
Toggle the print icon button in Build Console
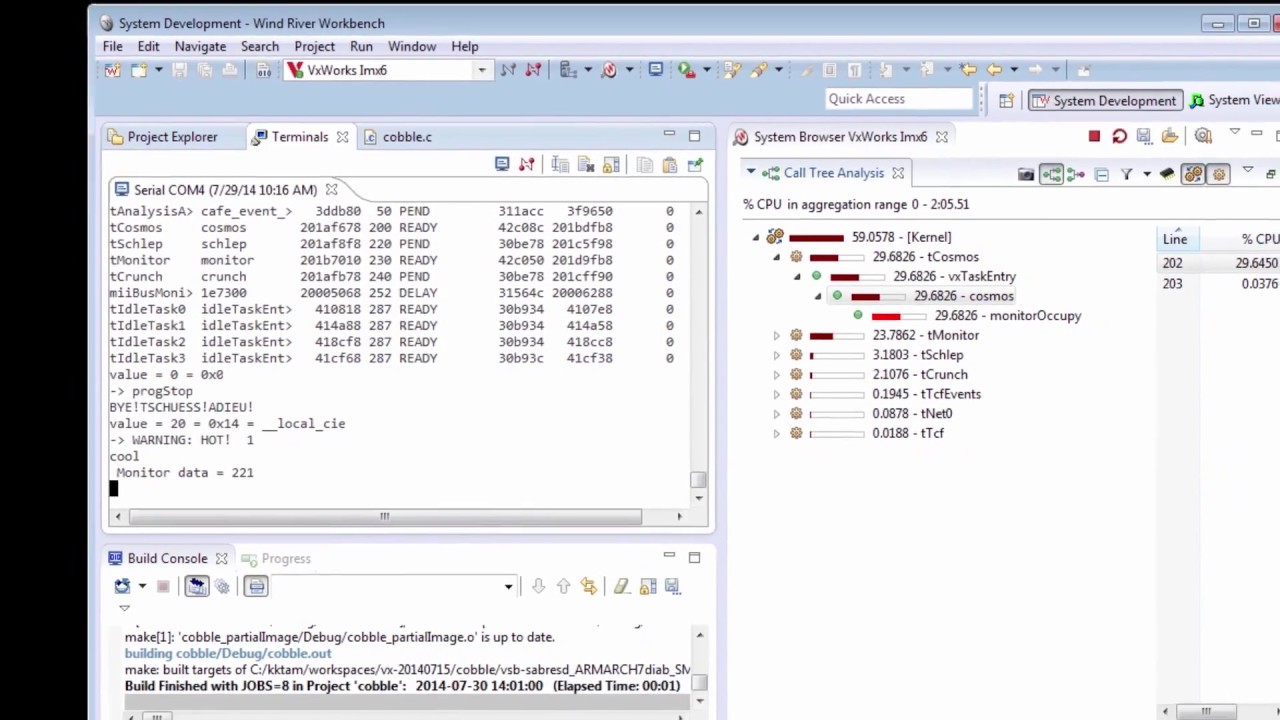(256, 586)
